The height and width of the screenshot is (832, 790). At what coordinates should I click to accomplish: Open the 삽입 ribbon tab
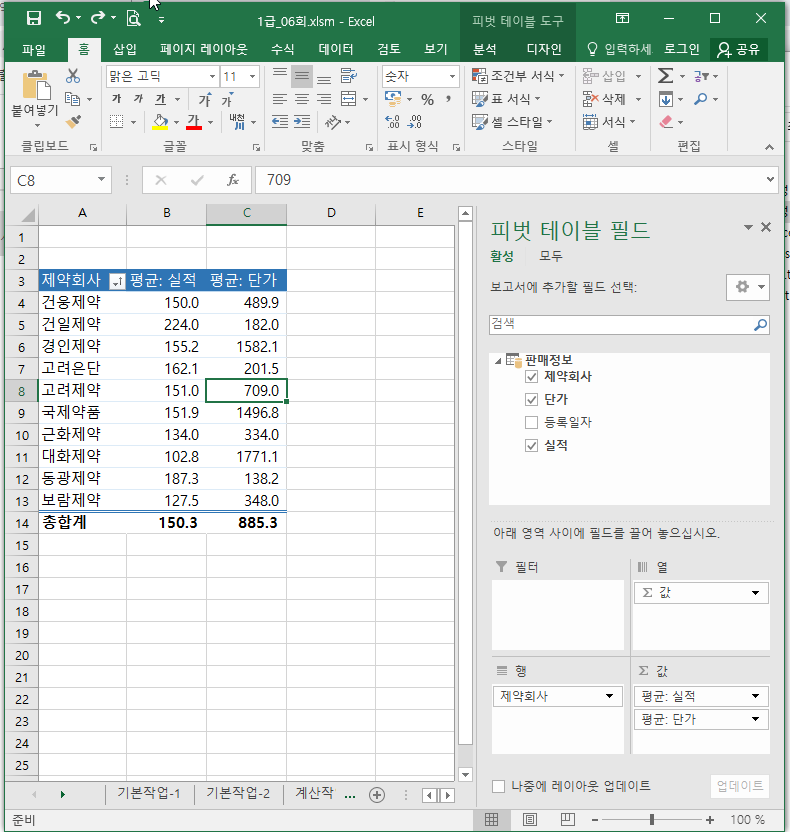pyautogui.click(x=125, y=49)
